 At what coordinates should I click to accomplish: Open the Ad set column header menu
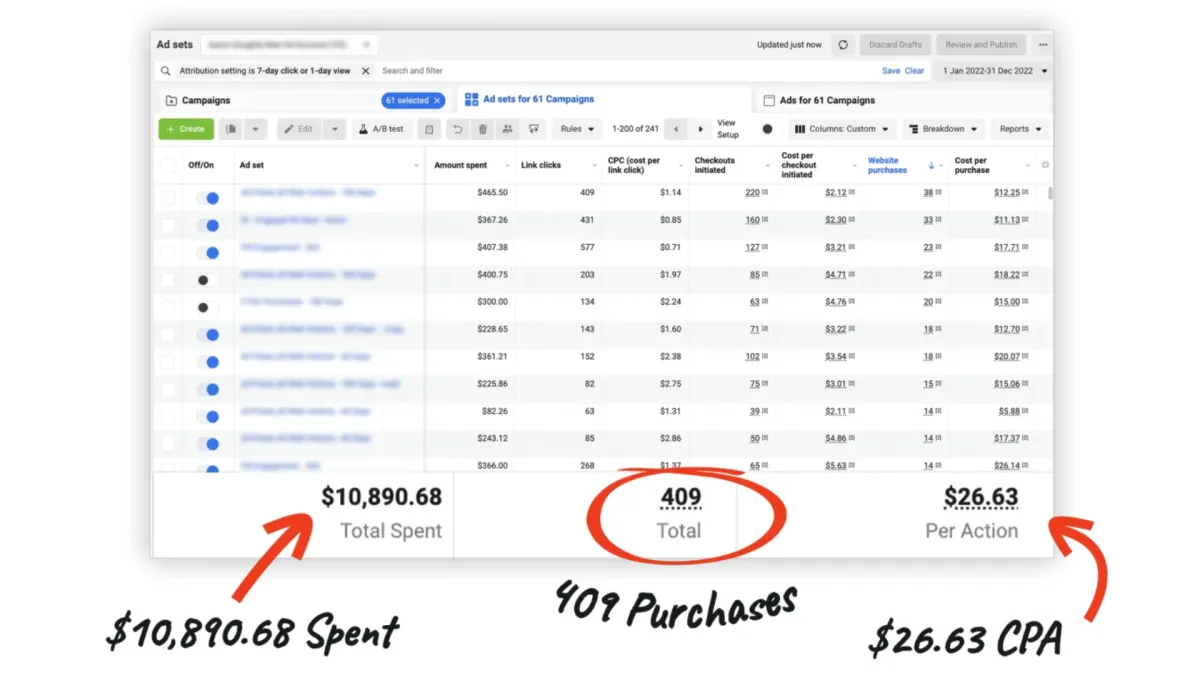coord(416,166)
